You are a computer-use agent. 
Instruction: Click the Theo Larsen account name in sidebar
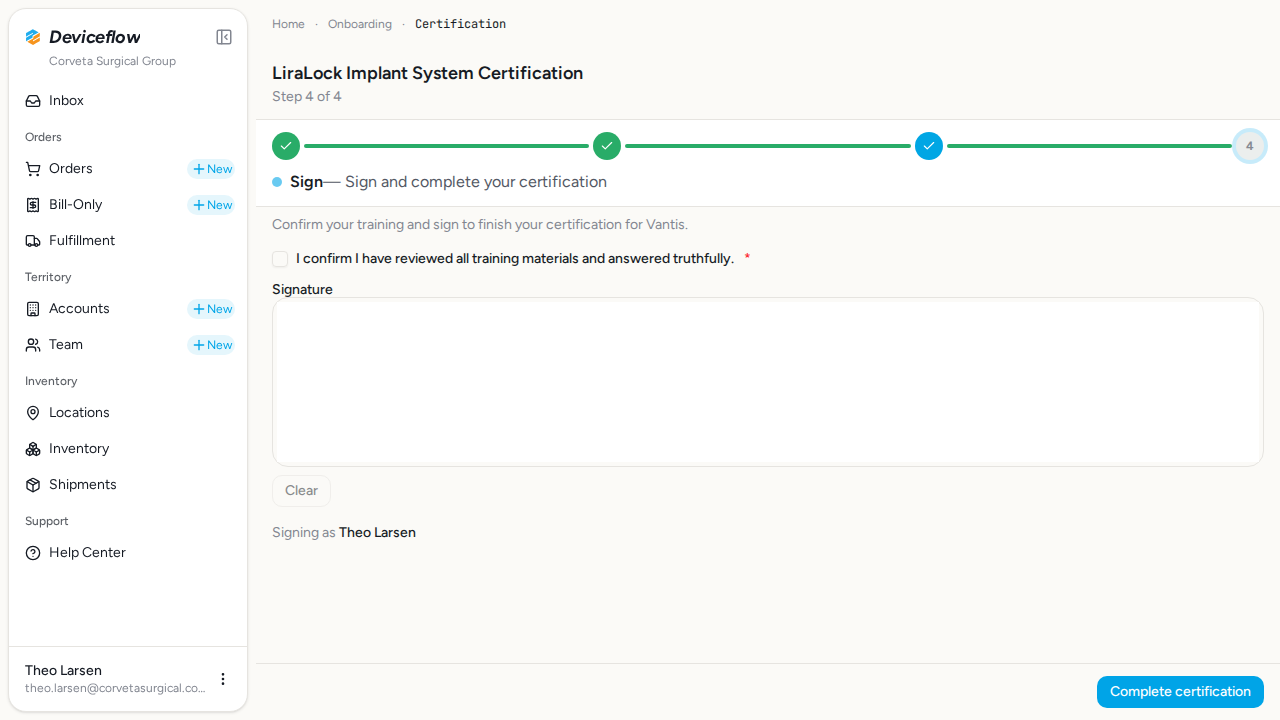point(63,670)
